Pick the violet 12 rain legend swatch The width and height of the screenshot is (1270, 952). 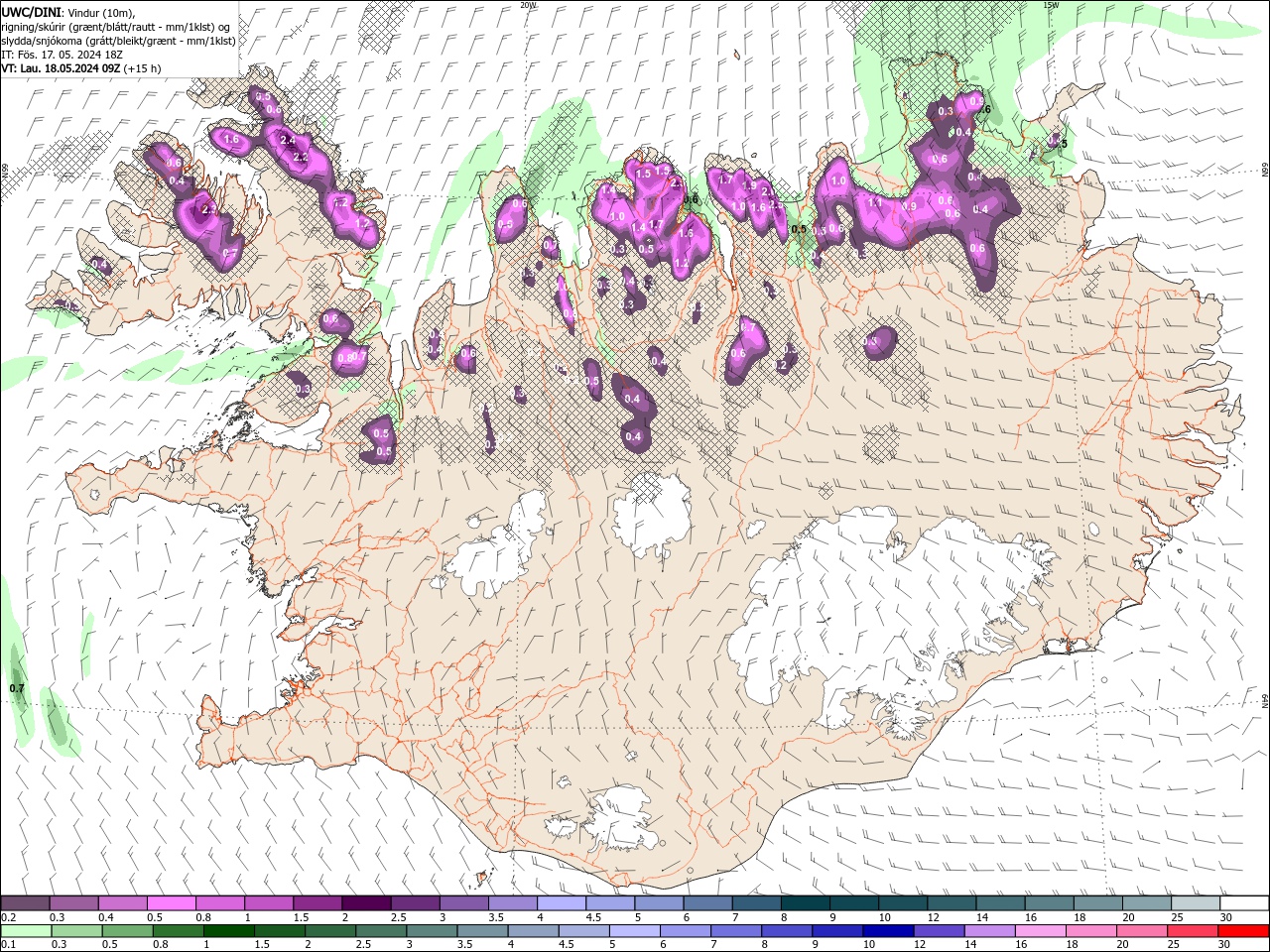click(940, 931)
